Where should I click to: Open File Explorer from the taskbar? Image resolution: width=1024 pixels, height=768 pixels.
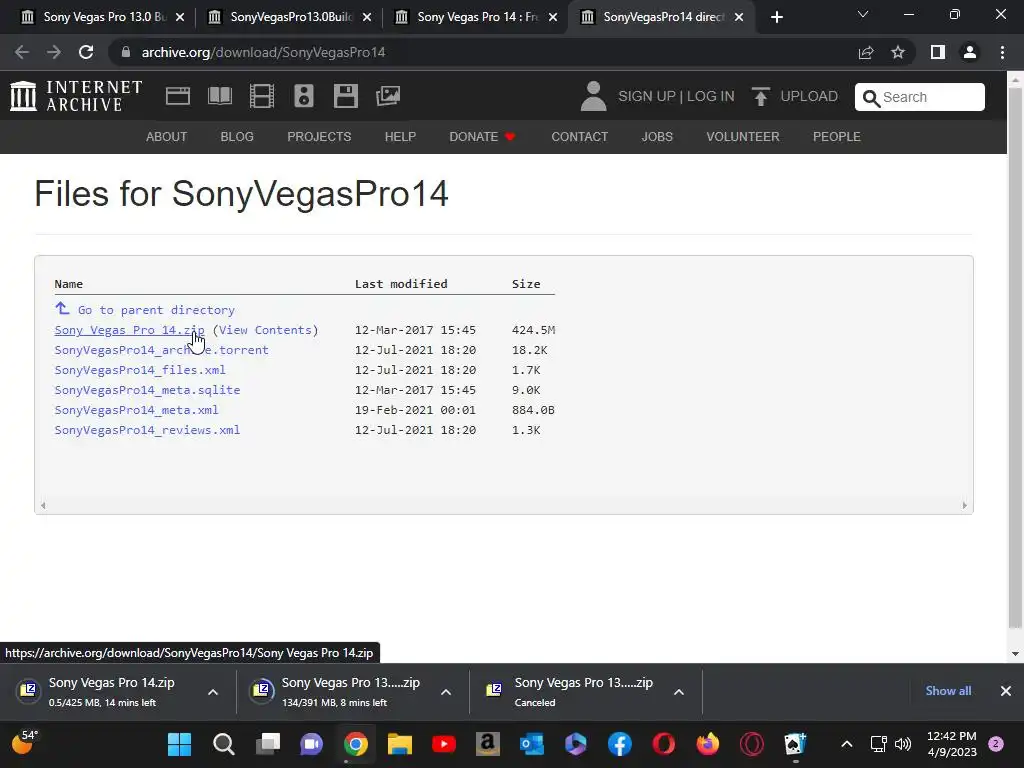[400, 744]
